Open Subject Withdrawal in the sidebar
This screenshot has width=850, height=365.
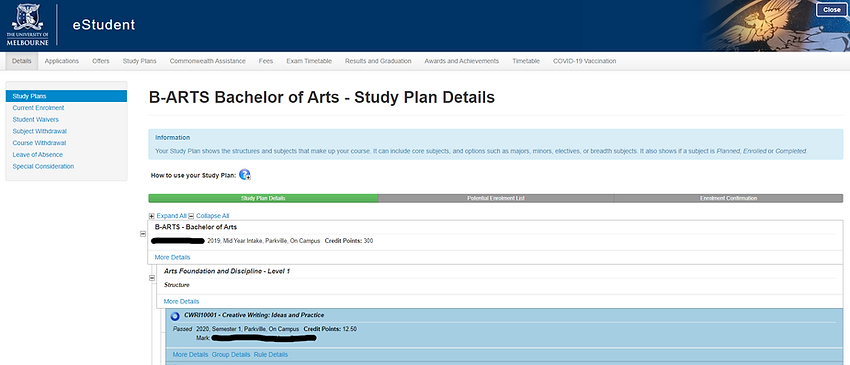click(x=40, y=131)
